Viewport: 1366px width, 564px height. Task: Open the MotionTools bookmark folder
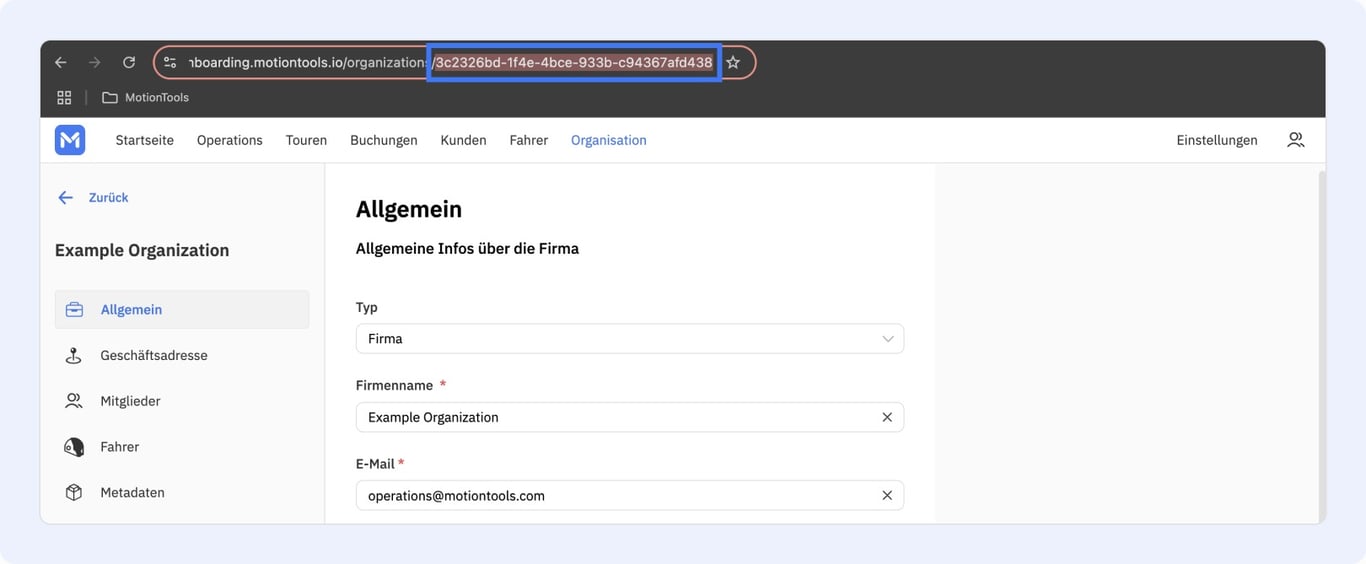coord(146,97)
